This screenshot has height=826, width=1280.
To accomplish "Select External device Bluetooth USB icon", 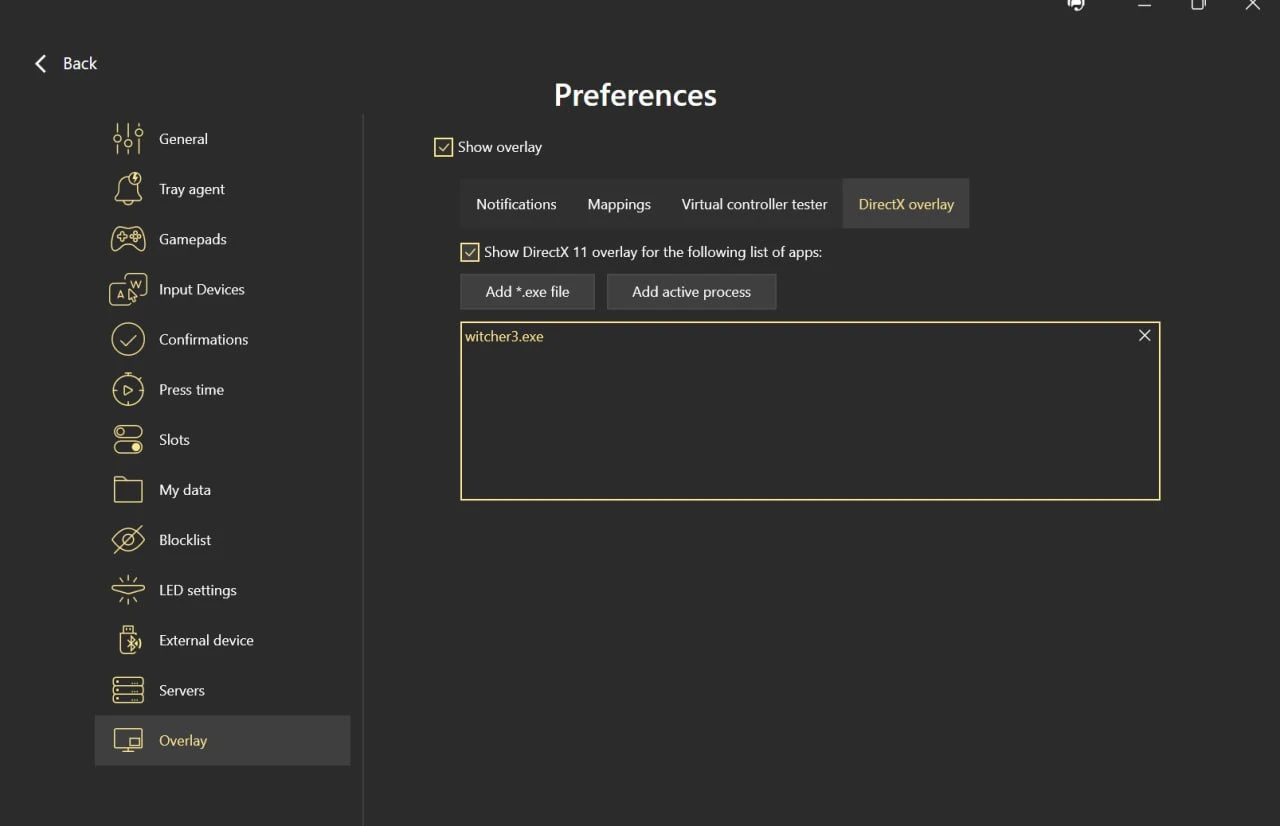I will pos(130,640).
